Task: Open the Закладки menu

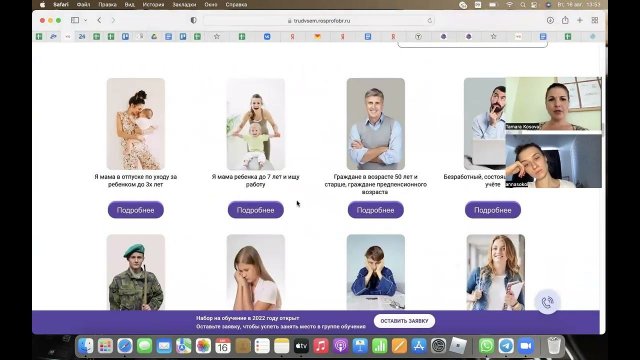Action: 184,4
